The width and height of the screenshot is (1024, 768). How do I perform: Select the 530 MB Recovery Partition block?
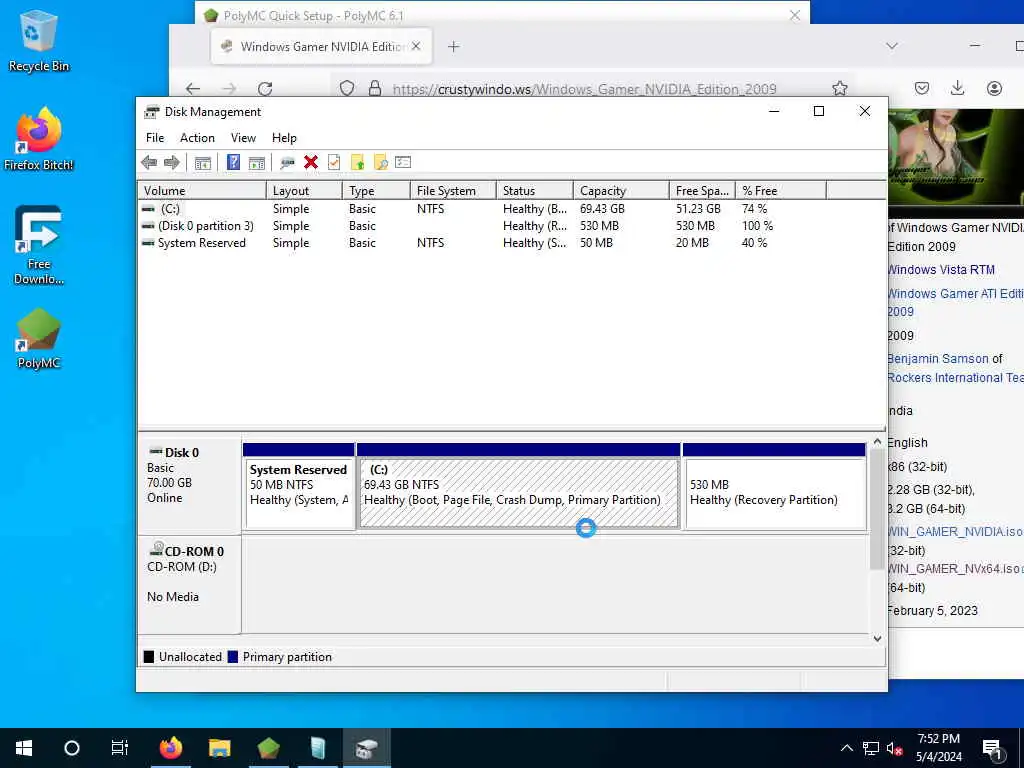click(x=775, y=487)
